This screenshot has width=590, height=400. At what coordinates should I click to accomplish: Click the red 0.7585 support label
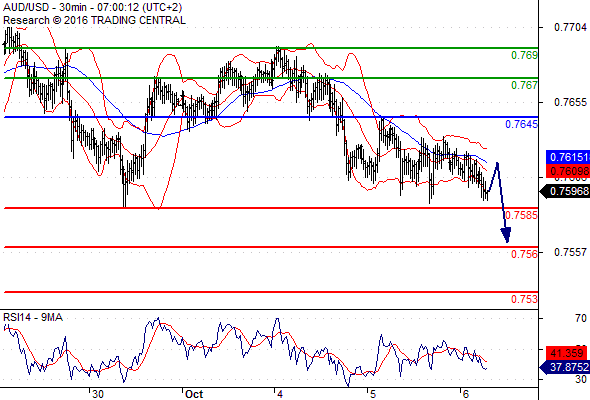coord(521,215)
